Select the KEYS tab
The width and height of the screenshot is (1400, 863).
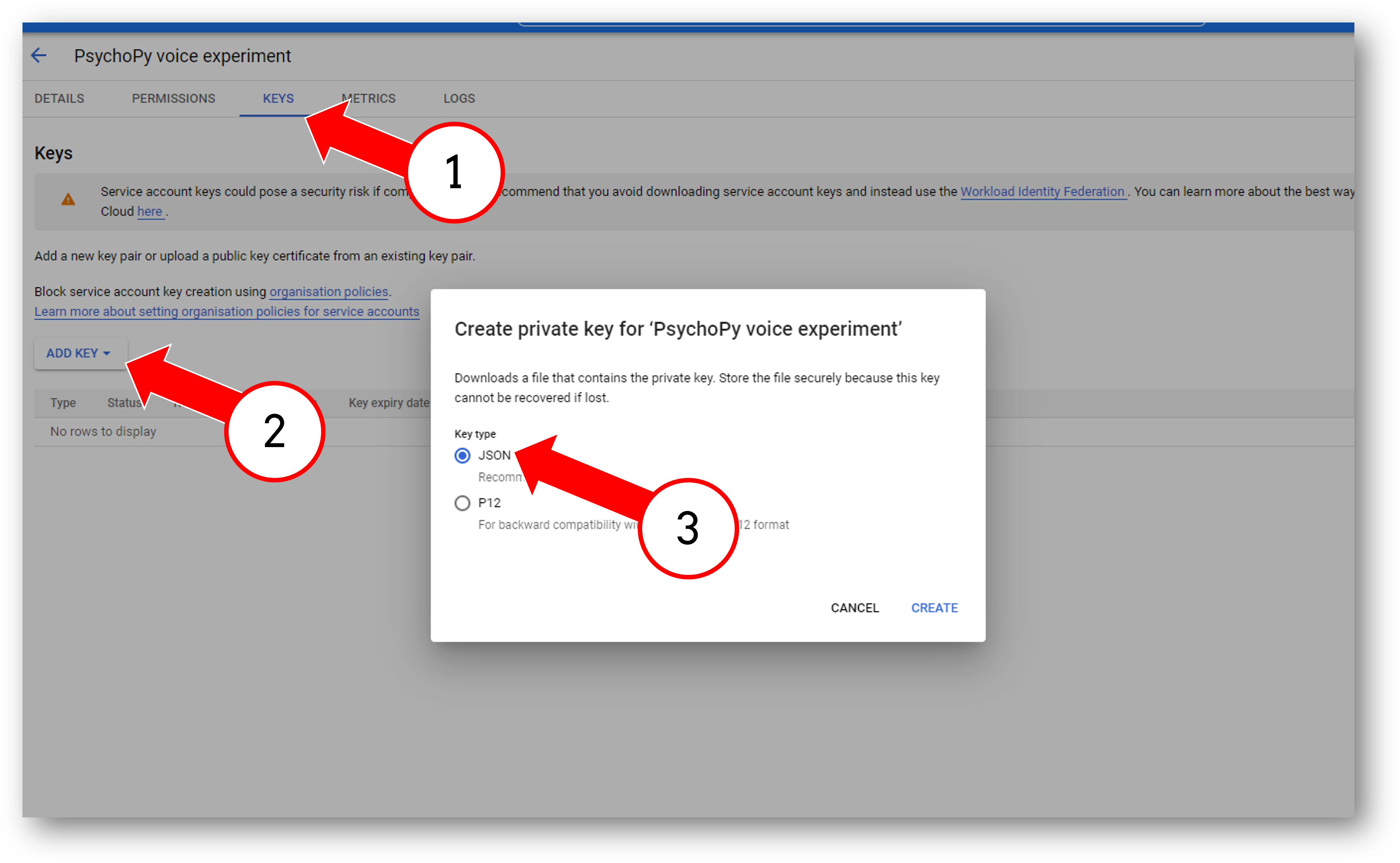(x=278, y=98)
